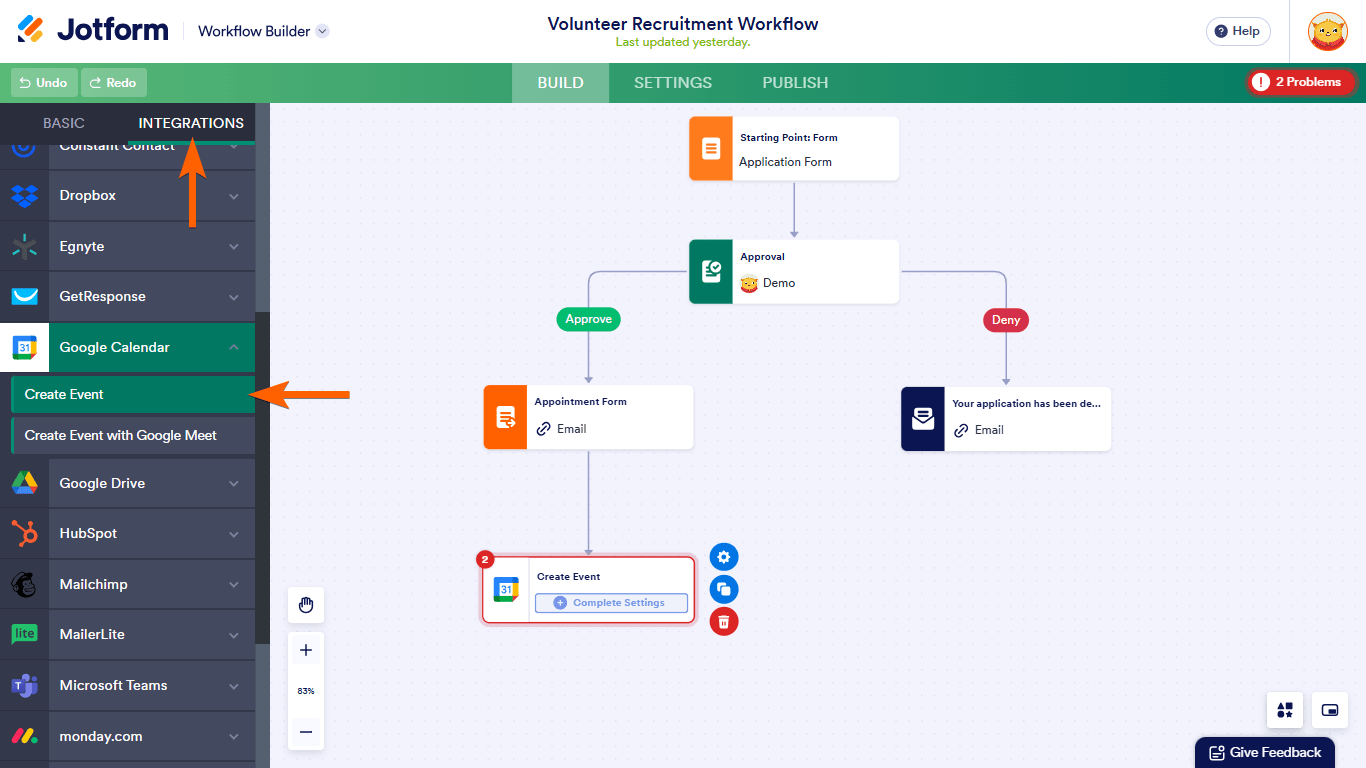Expand the Mailchimp chevron
The image size is (1366, 768).
click(234, 584)
